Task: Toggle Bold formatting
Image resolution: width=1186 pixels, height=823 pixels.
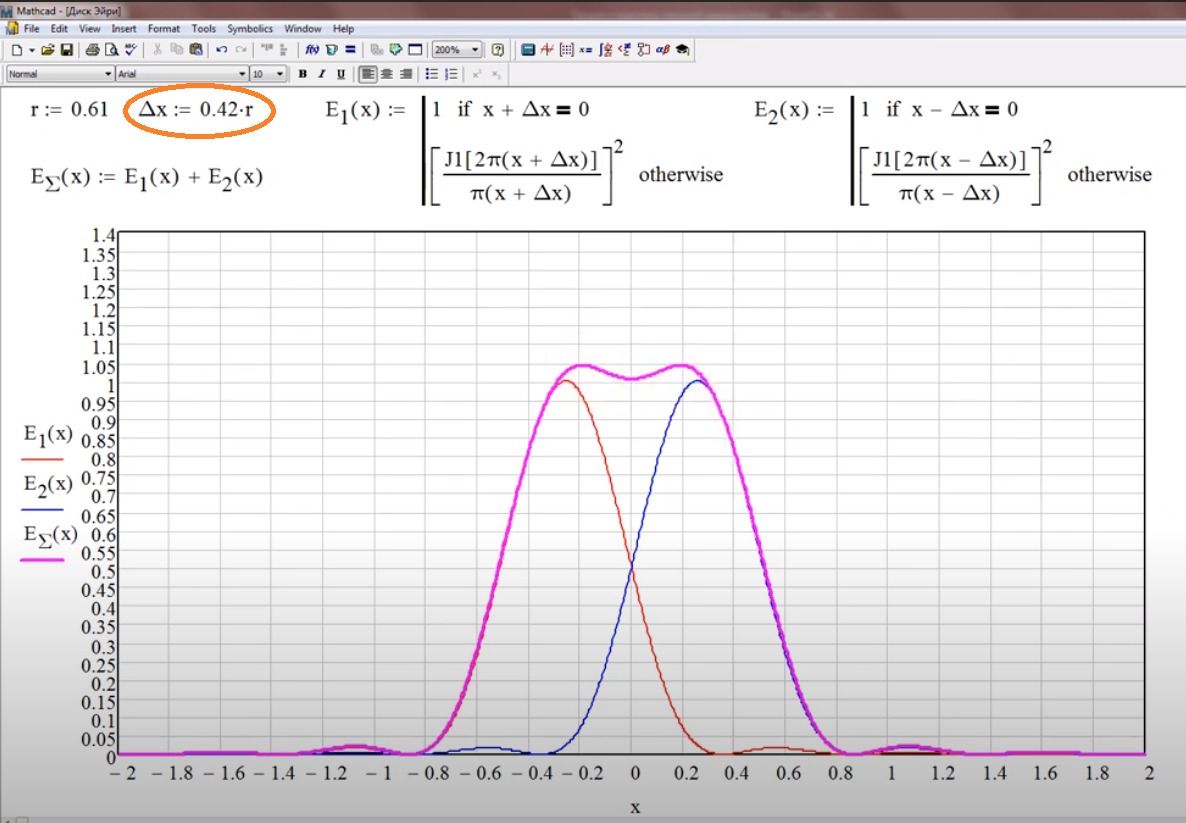Action: 303,74
